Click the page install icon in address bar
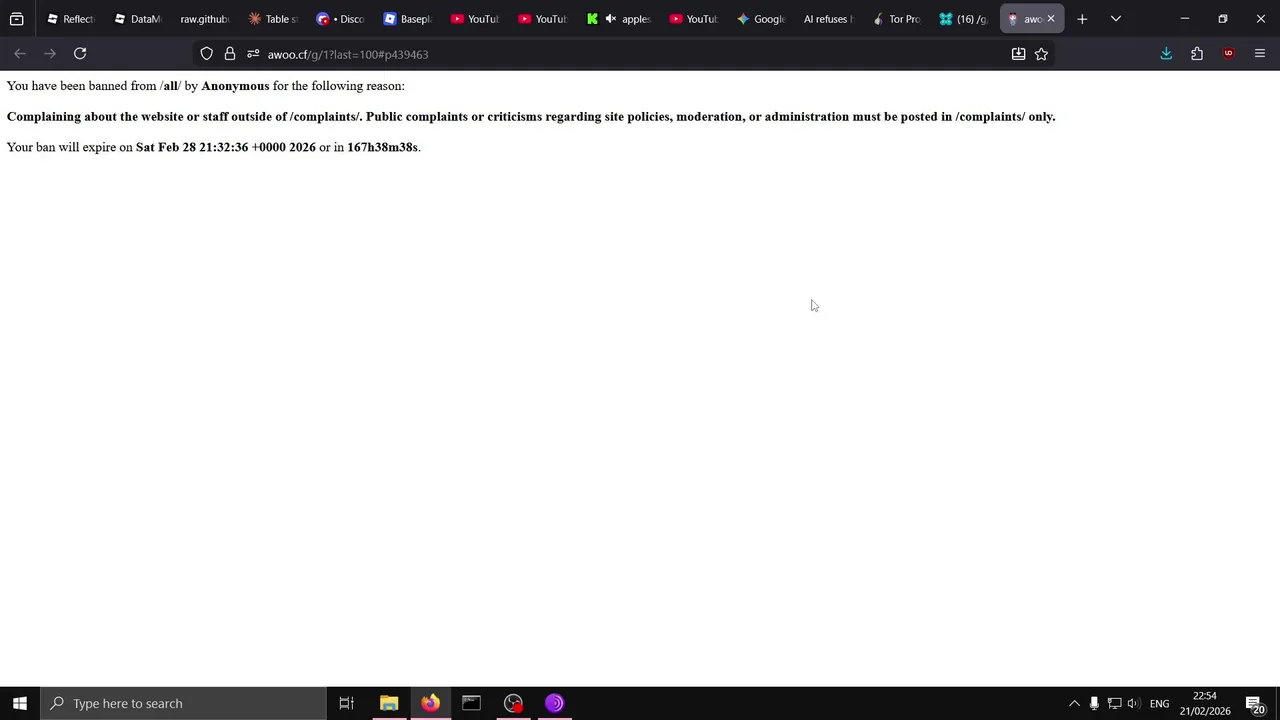1280x720 pixels. point(1018,54)
